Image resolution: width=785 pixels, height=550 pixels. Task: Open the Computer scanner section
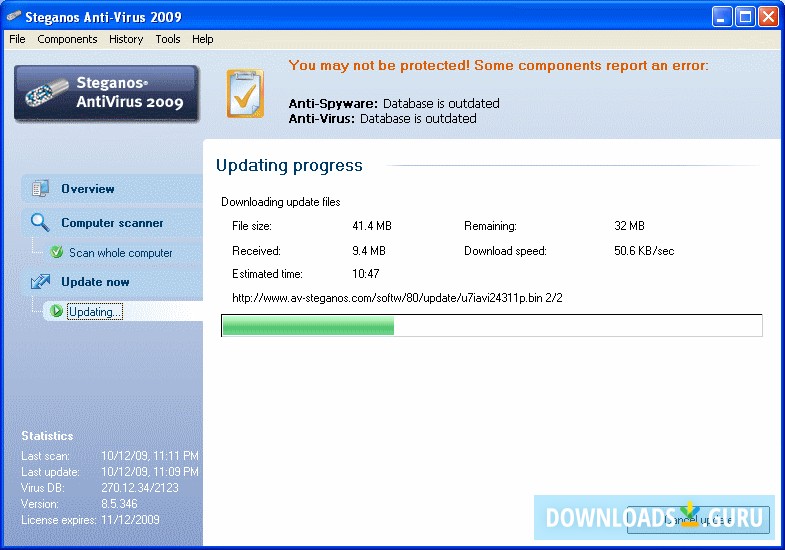click(x=112, y=223)
